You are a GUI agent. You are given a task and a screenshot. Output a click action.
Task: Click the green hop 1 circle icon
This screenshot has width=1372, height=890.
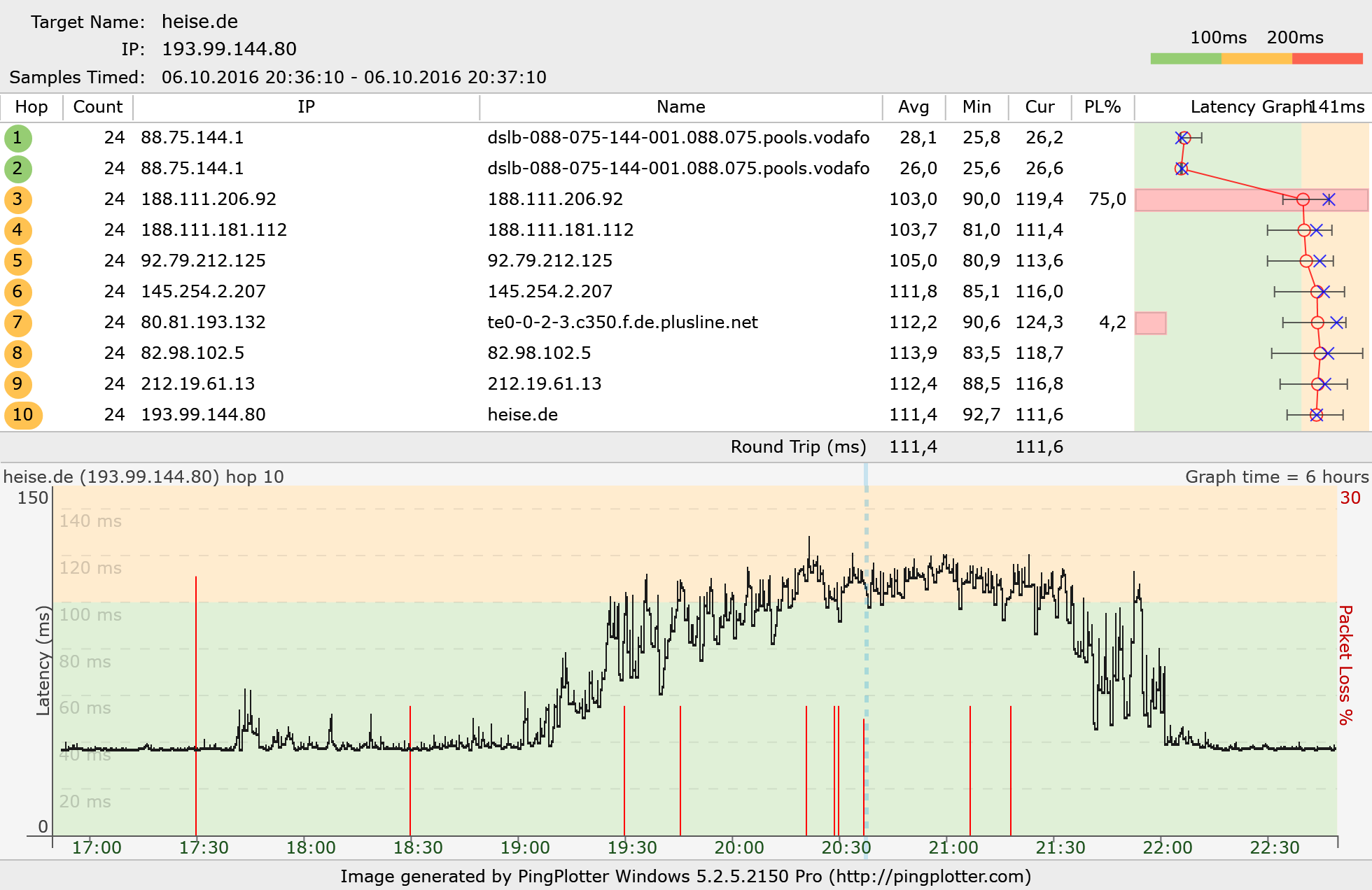pyautogui.click(x=18, y=138)
